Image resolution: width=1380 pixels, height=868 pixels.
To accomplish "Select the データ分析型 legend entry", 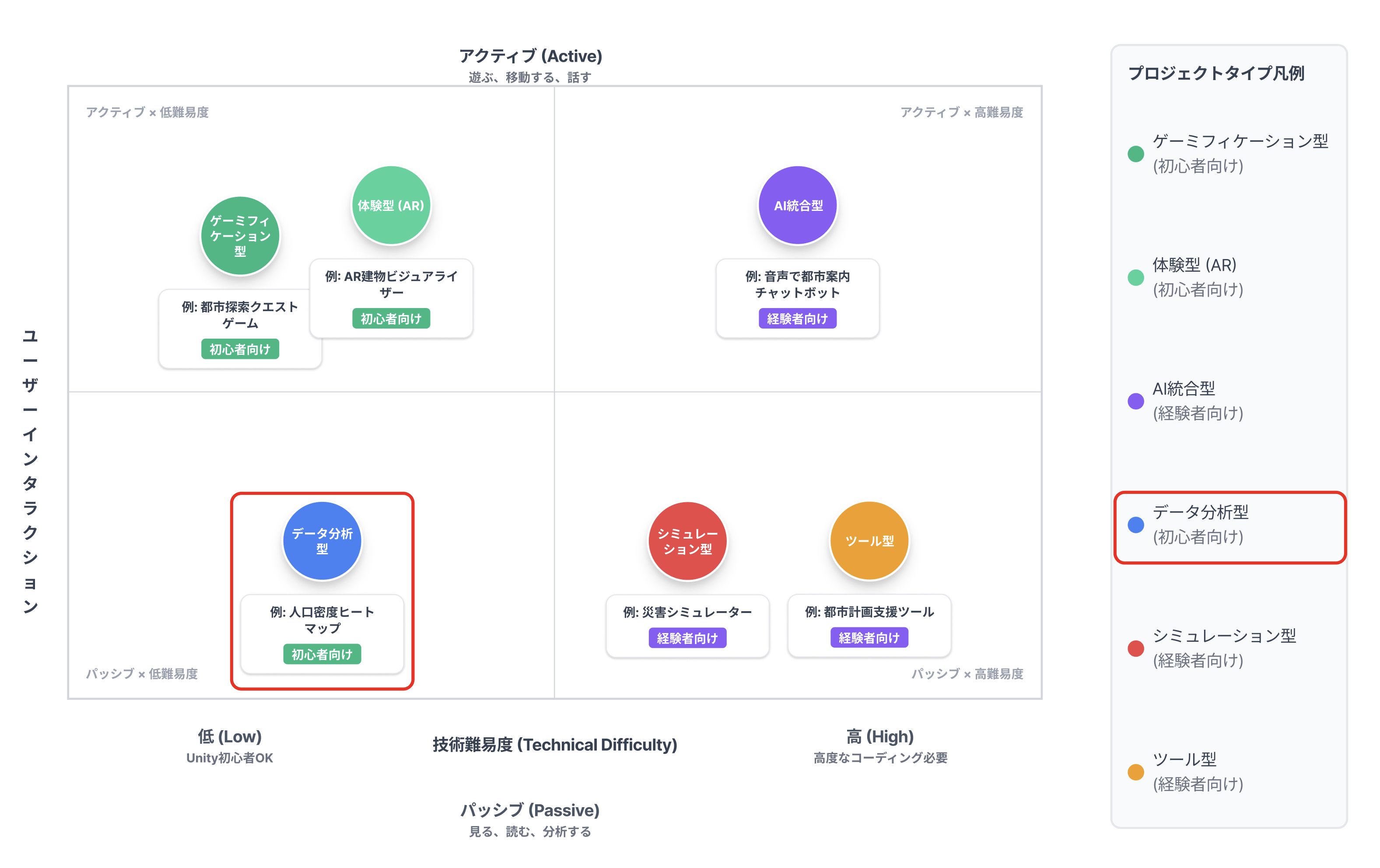I will [1229, 525].
